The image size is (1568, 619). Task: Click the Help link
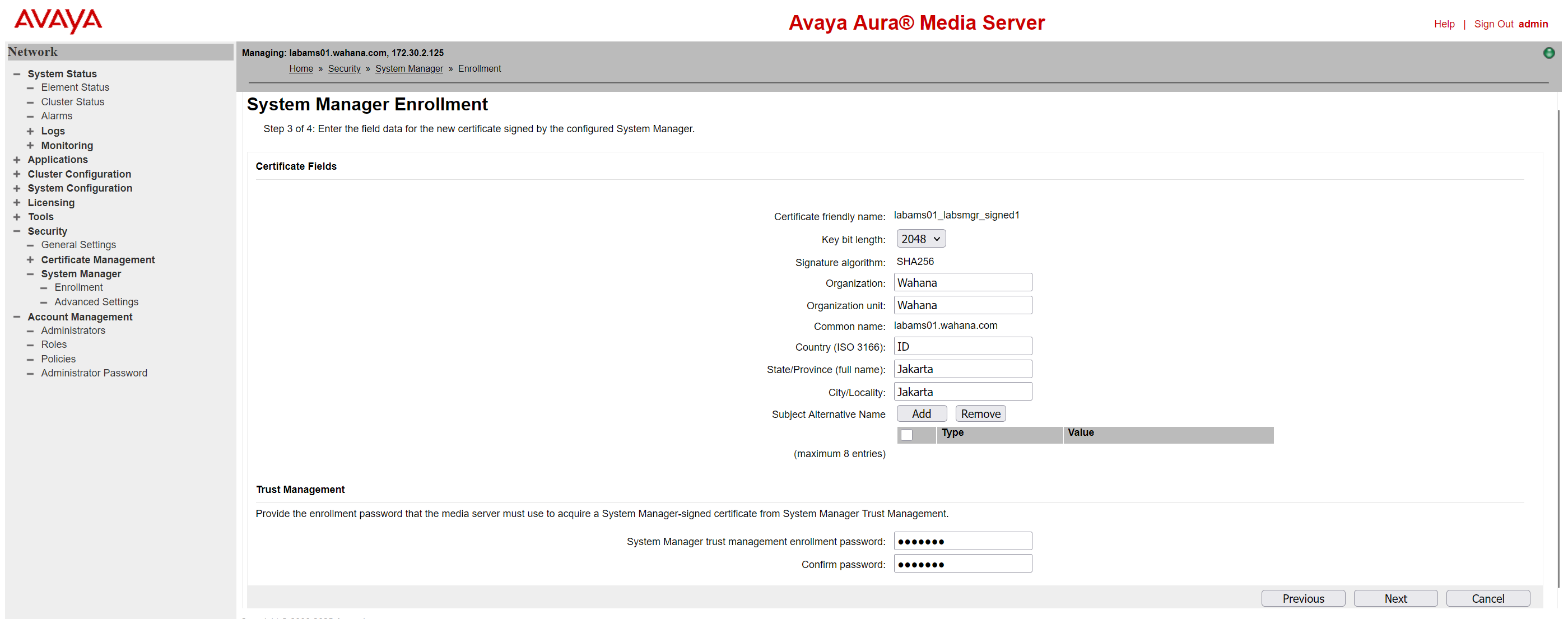1444,24
